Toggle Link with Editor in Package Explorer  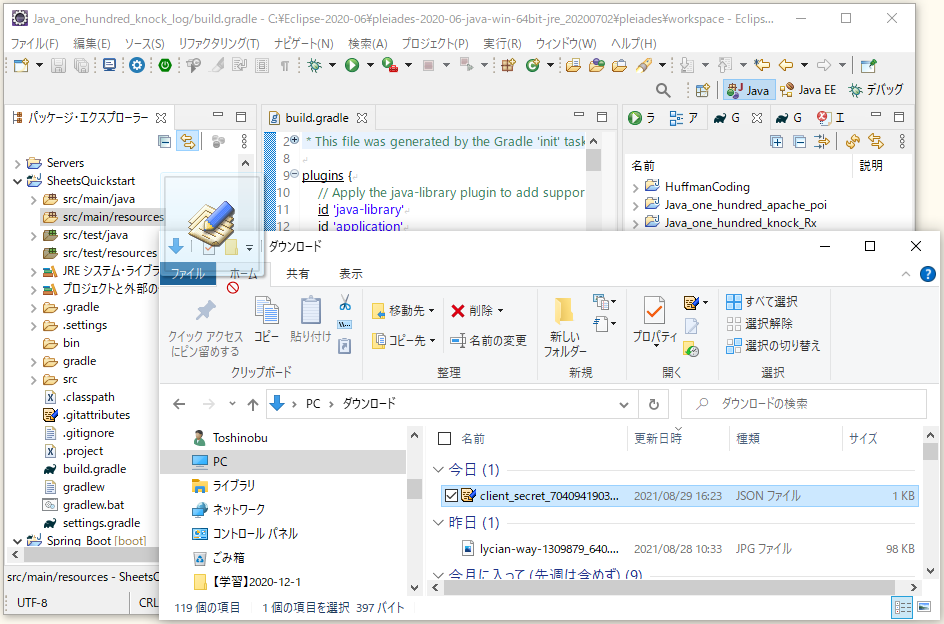click(x=188, y=141)
